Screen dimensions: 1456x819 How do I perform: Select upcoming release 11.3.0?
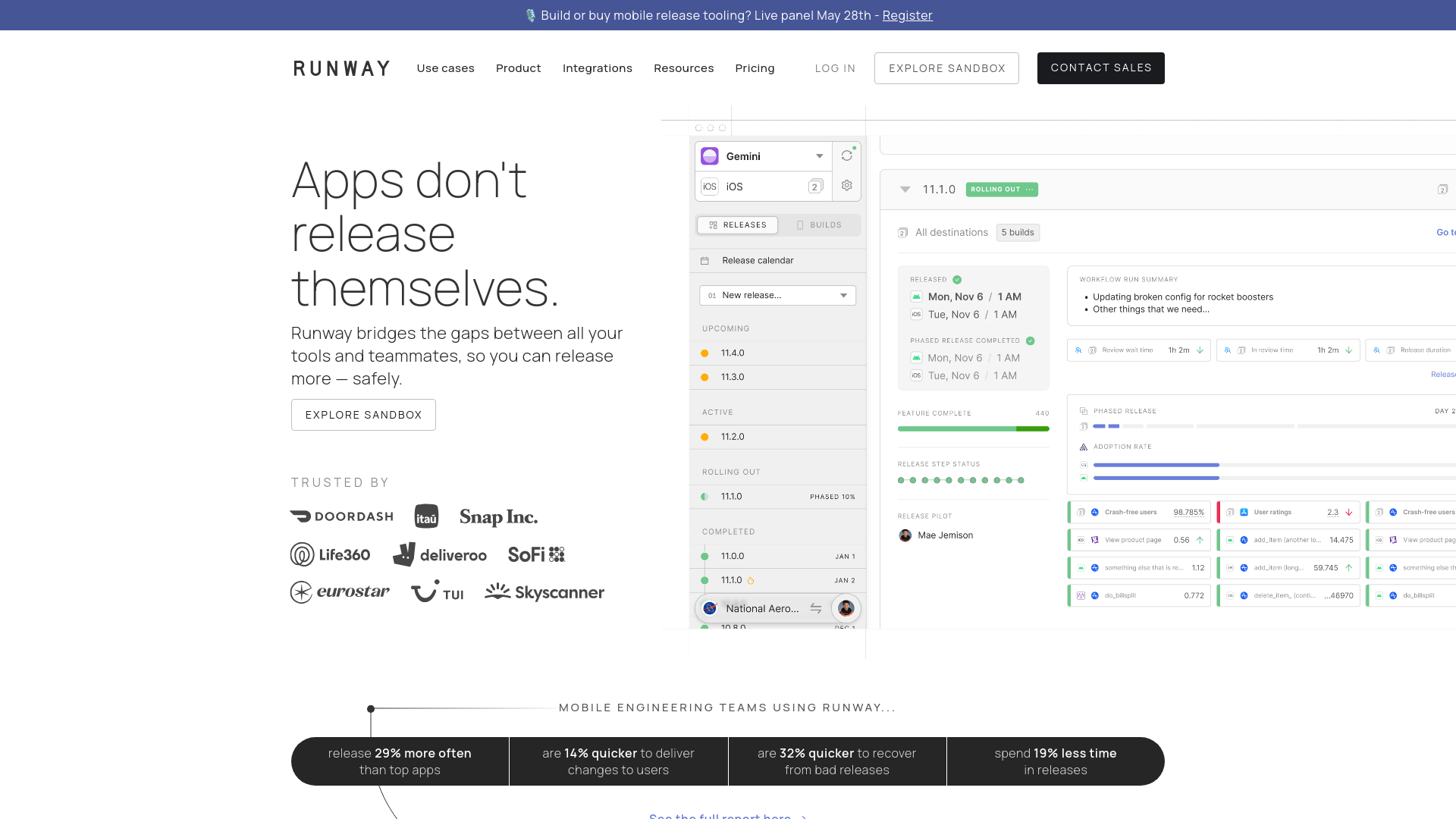pyautogui.click(x=777, y=377)
